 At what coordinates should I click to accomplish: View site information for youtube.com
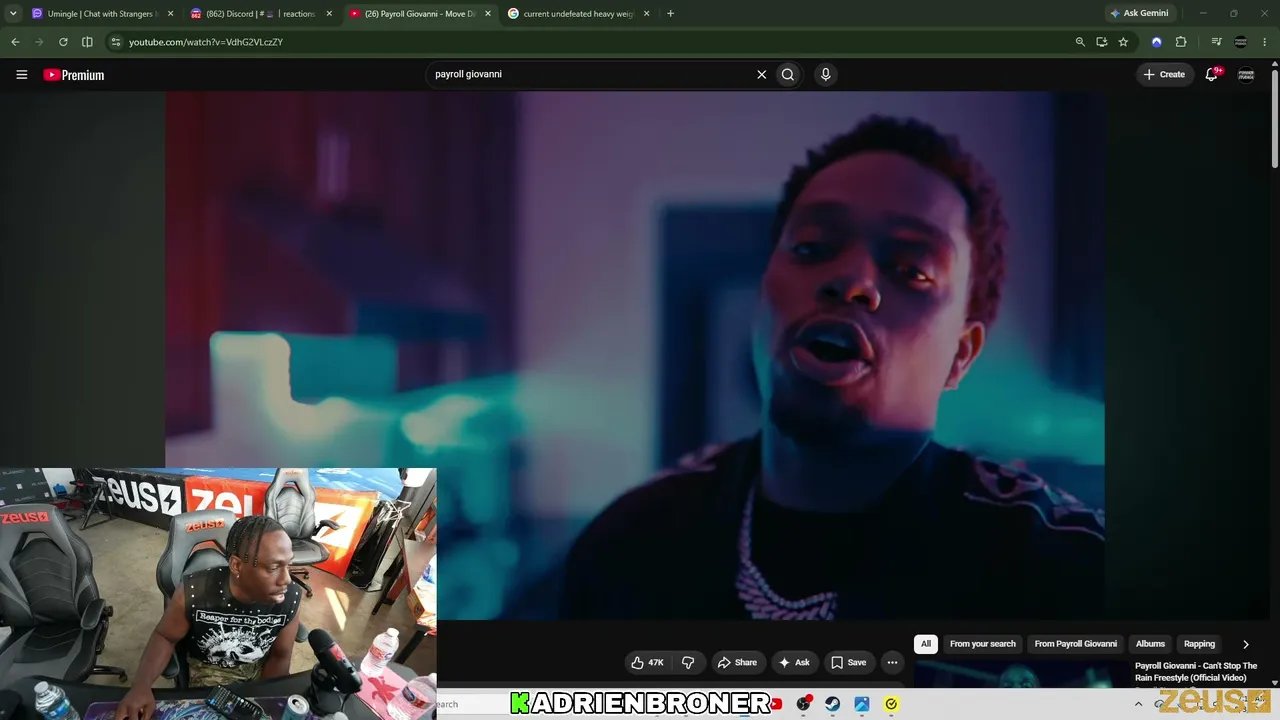(116, 42)
